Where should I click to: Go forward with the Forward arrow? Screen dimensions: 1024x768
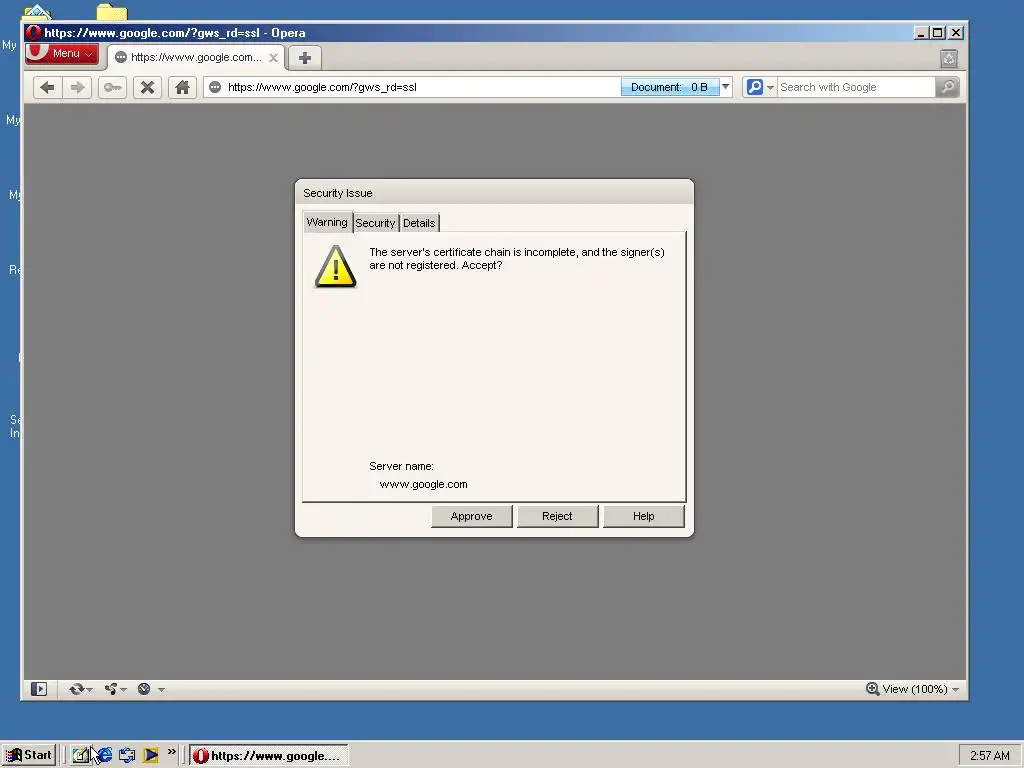(x=77, y=88)
